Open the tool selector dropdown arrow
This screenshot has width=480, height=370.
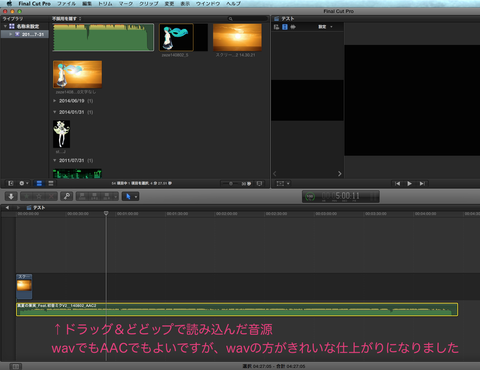click(136, 197)
